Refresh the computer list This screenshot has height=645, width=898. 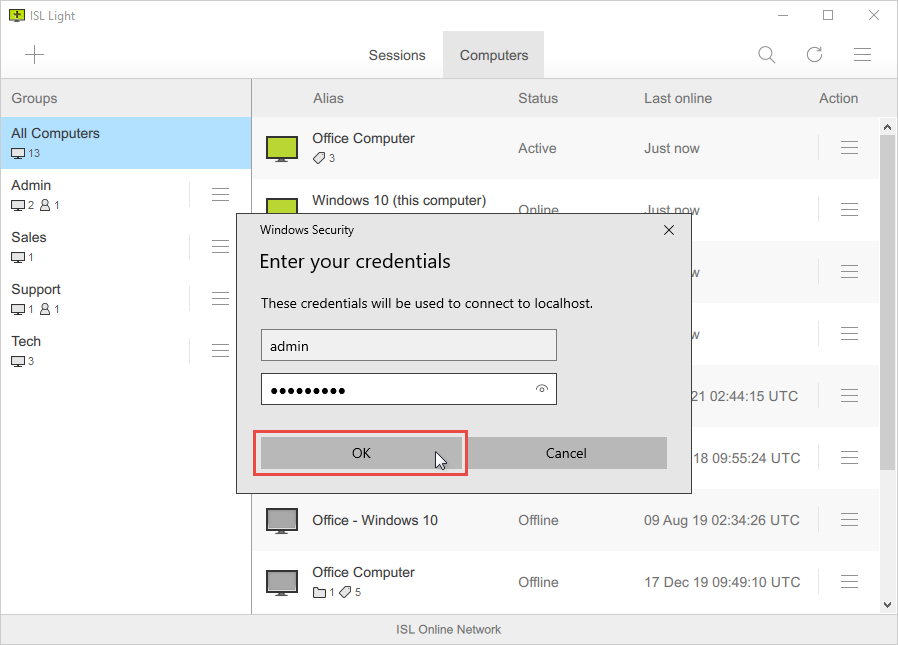click(x=814, y=54)
